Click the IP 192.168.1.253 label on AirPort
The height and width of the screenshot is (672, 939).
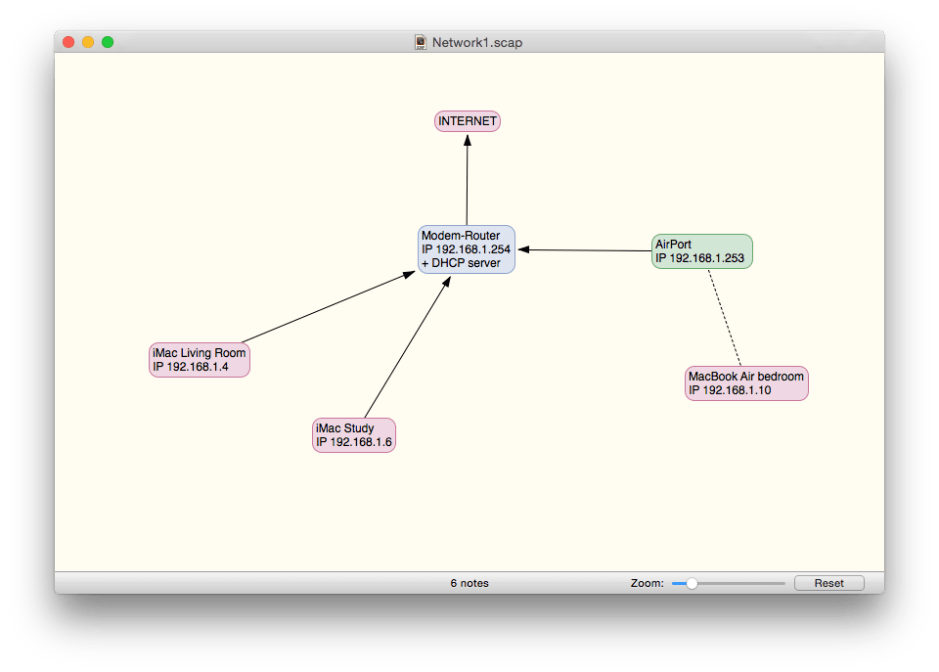pos(700,256)
